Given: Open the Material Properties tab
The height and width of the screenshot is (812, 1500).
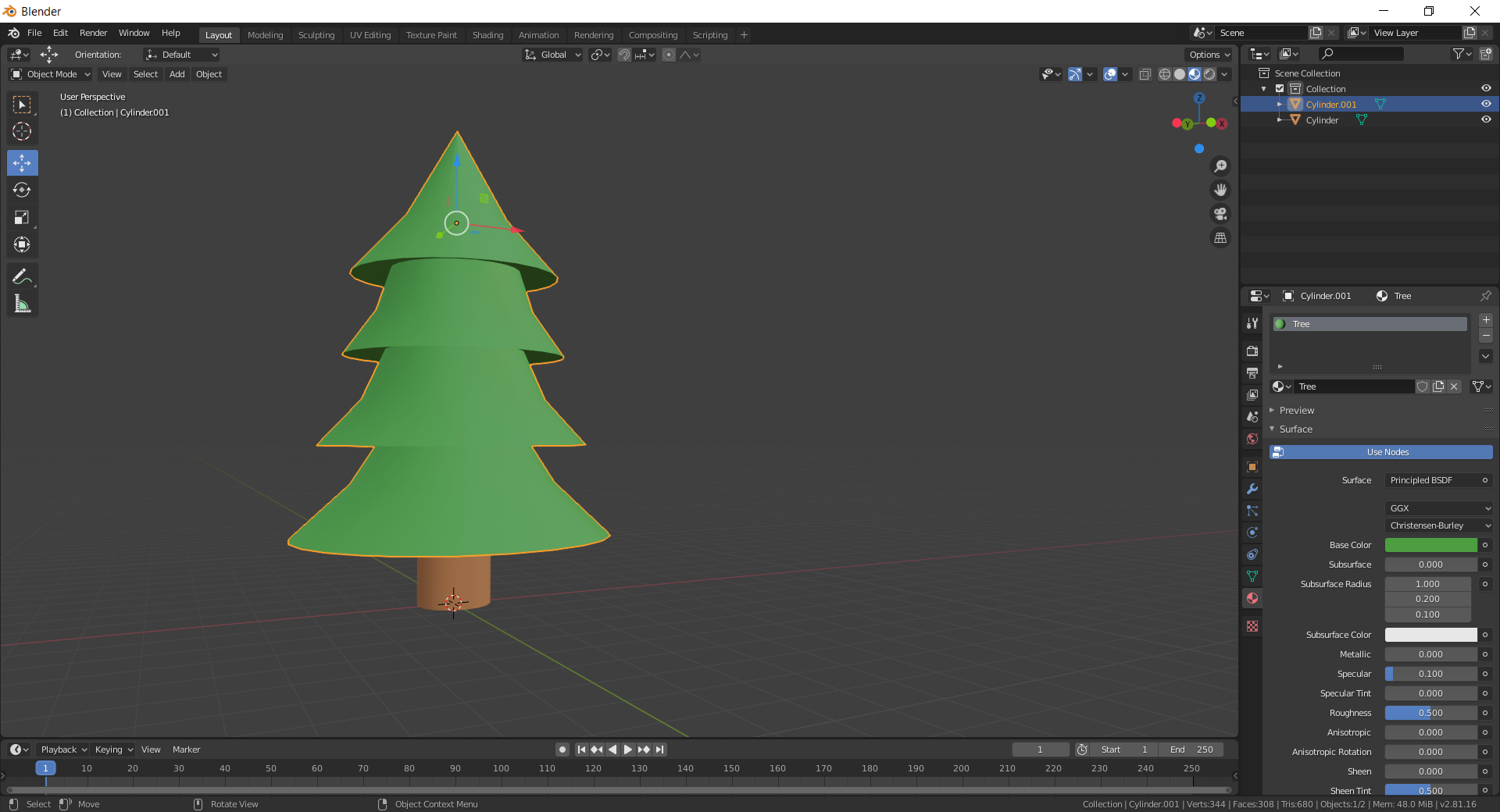Looking at the screenshot, I should pyautogui.click(x=1252, y=598).
